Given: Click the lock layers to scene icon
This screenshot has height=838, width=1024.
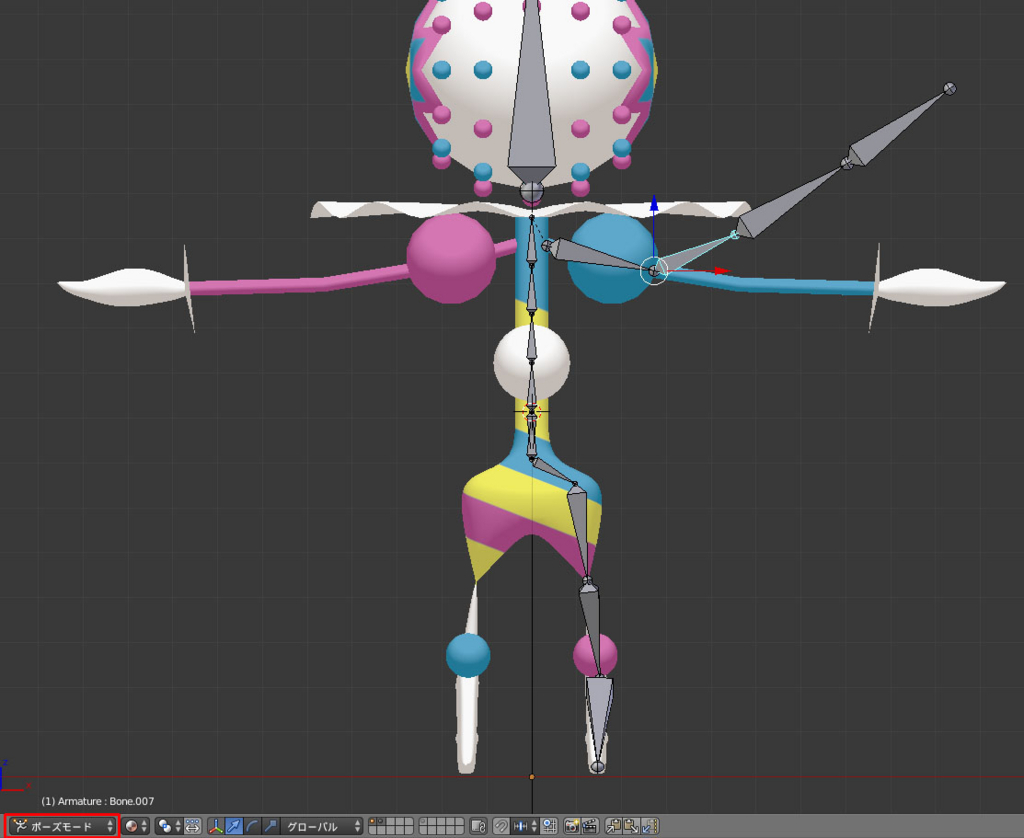Looking at the screenshot, I should click(x=478, y=826).
